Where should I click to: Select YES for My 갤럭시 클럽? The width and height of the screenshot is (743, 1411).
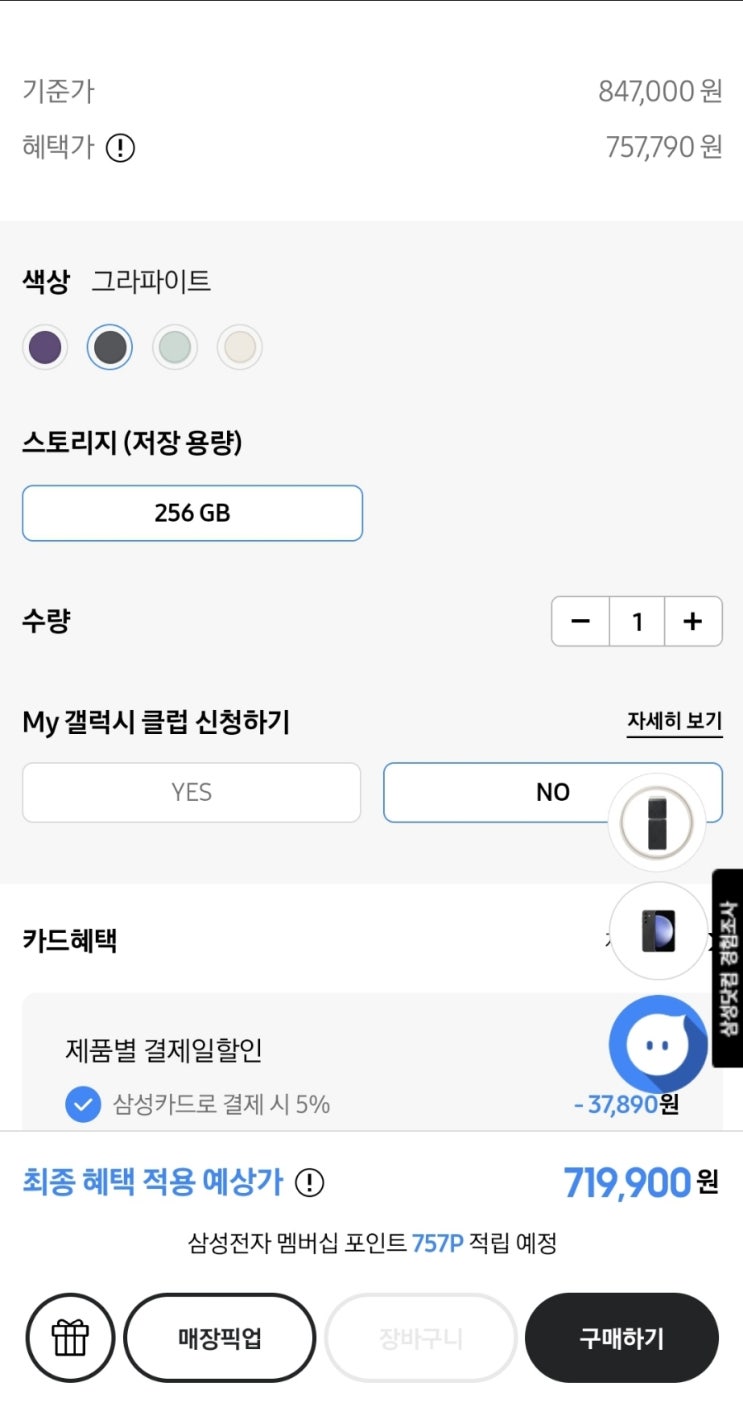pos(191,793)
